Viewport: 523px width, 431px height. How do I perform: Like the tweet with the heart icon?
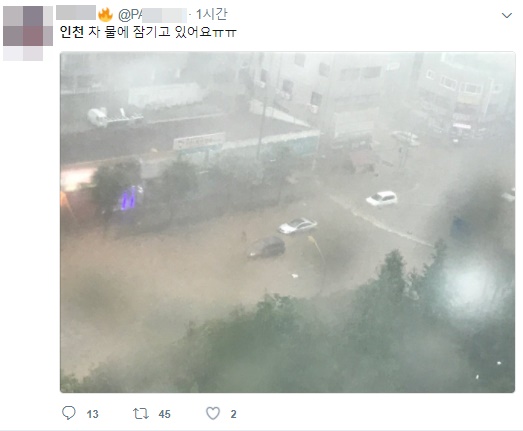point(213,413)
